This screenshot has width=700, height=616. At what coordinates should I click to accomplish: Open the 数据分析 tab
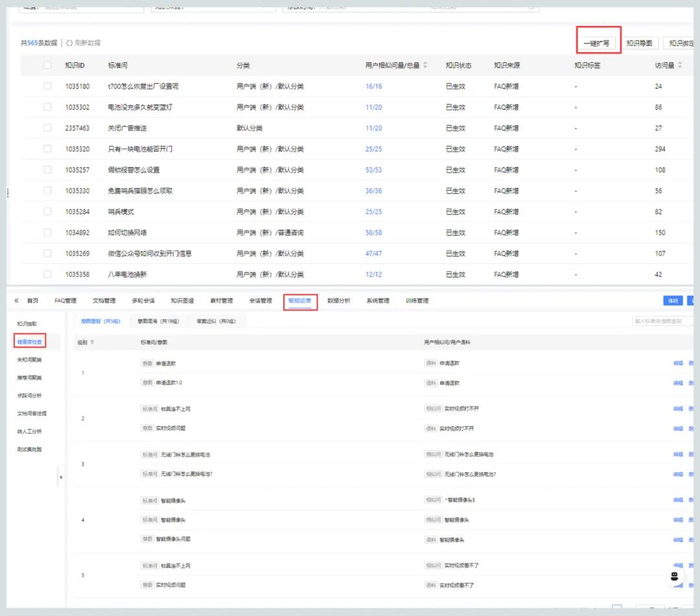pyautogui.click(x=339, y=300)
